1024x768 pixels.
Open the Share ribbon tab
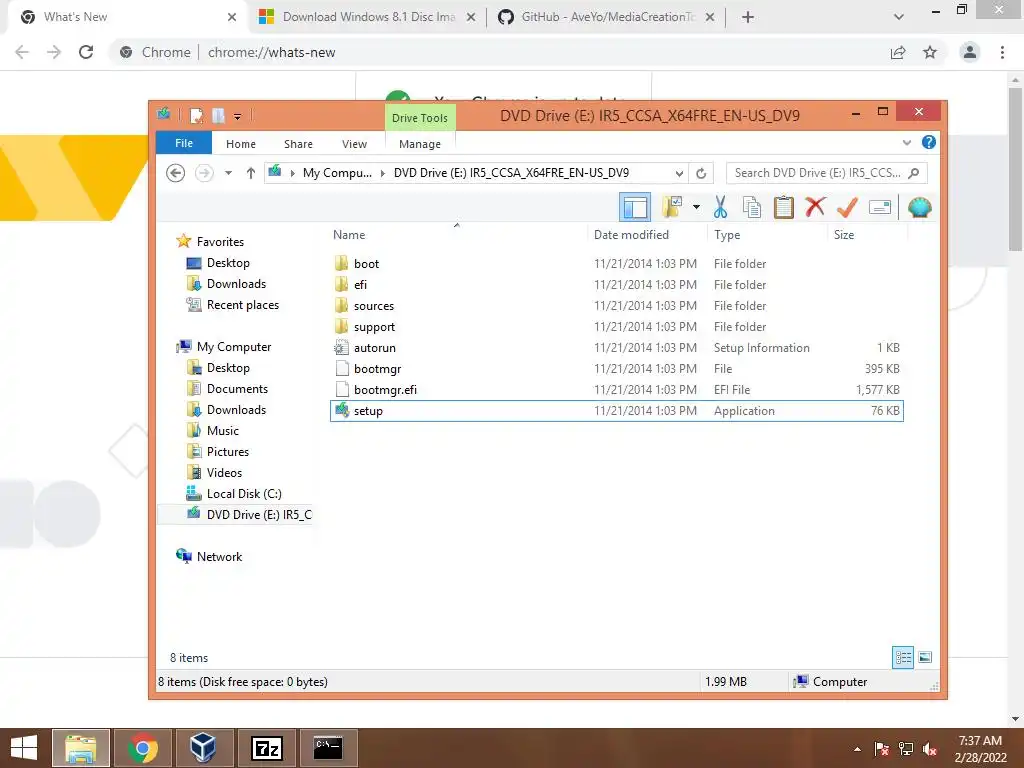point(298,144)
